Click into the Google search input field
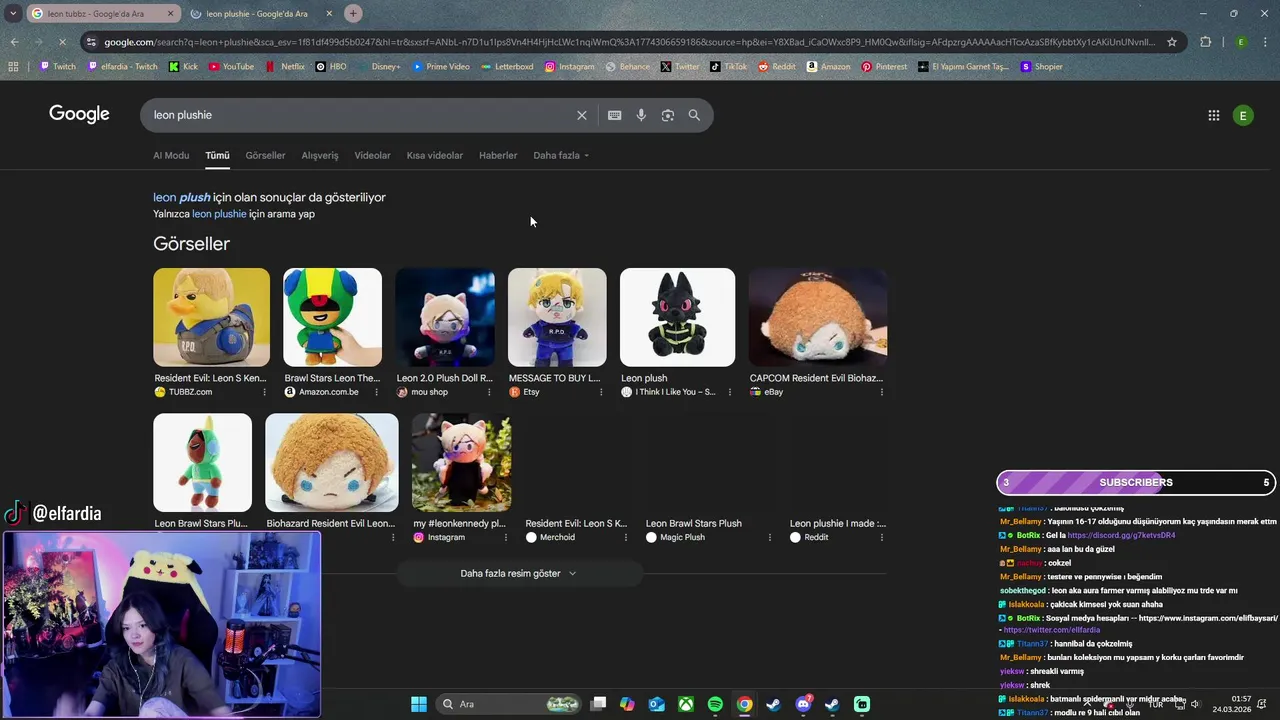The height and width of the screenshot is (720, 1280). [x=360, y=115]
